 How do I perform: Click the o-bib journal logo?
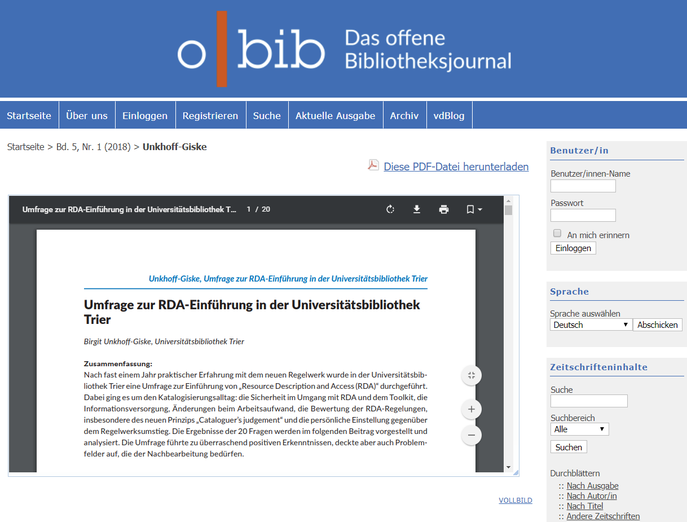click(x=344, y=49)
